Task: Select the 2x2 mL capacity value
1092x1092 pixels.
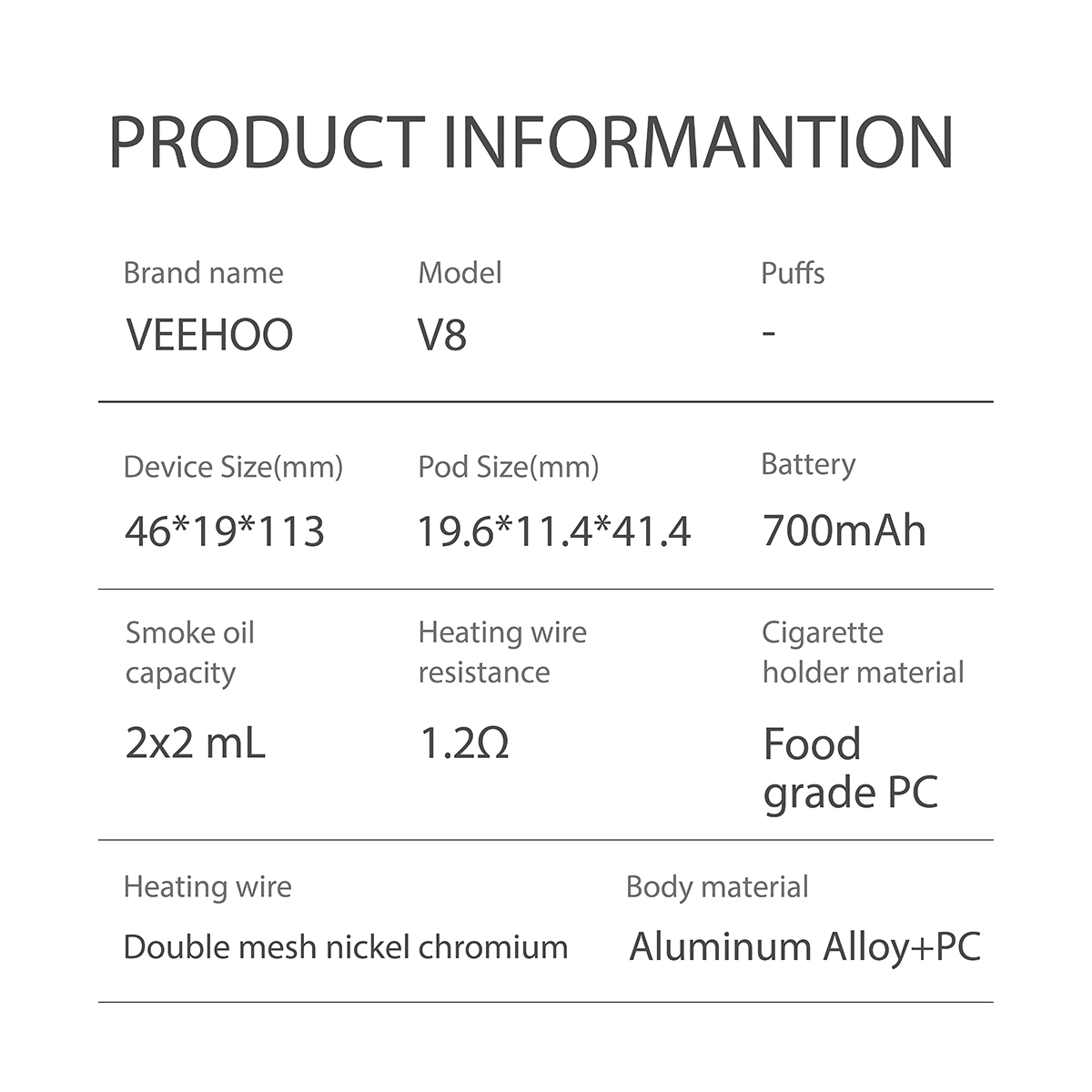Action: [x=195, y=743]
